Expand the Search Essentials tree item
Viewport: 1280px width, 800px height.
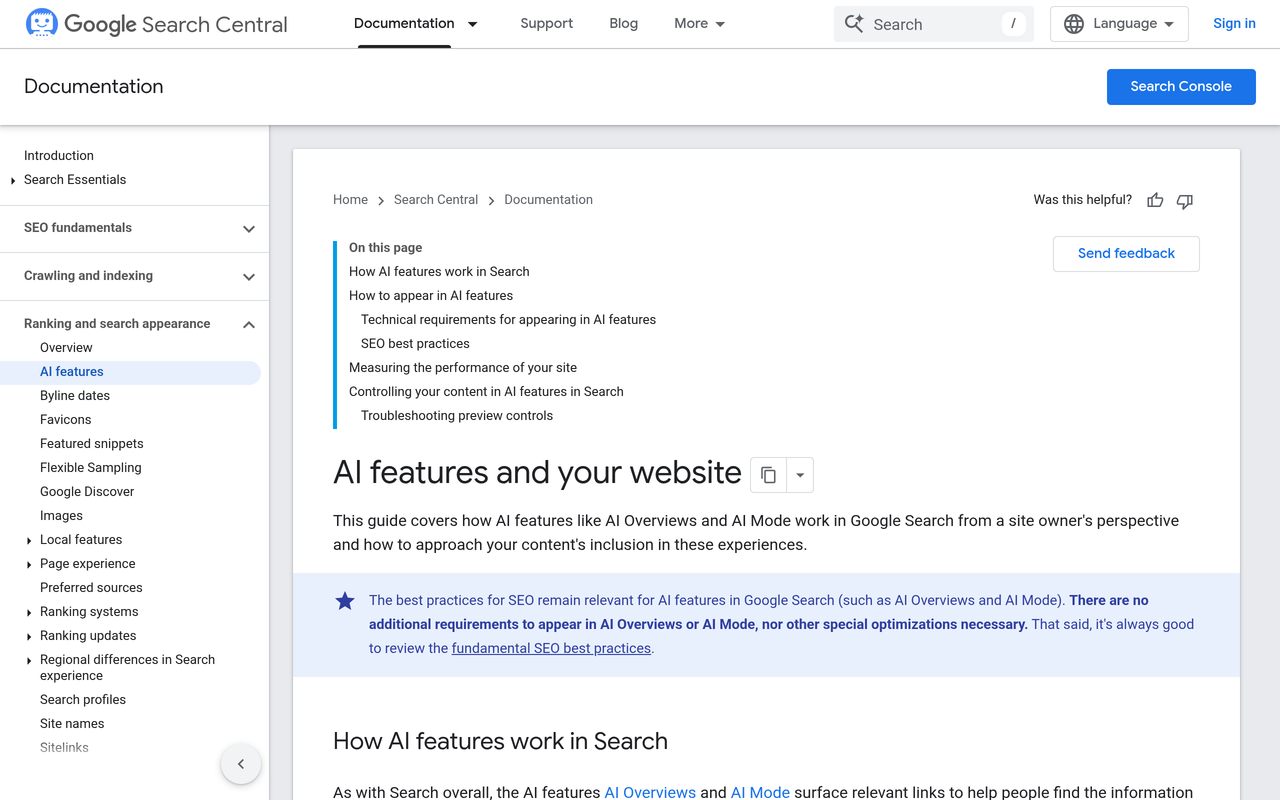coord(13,180)
